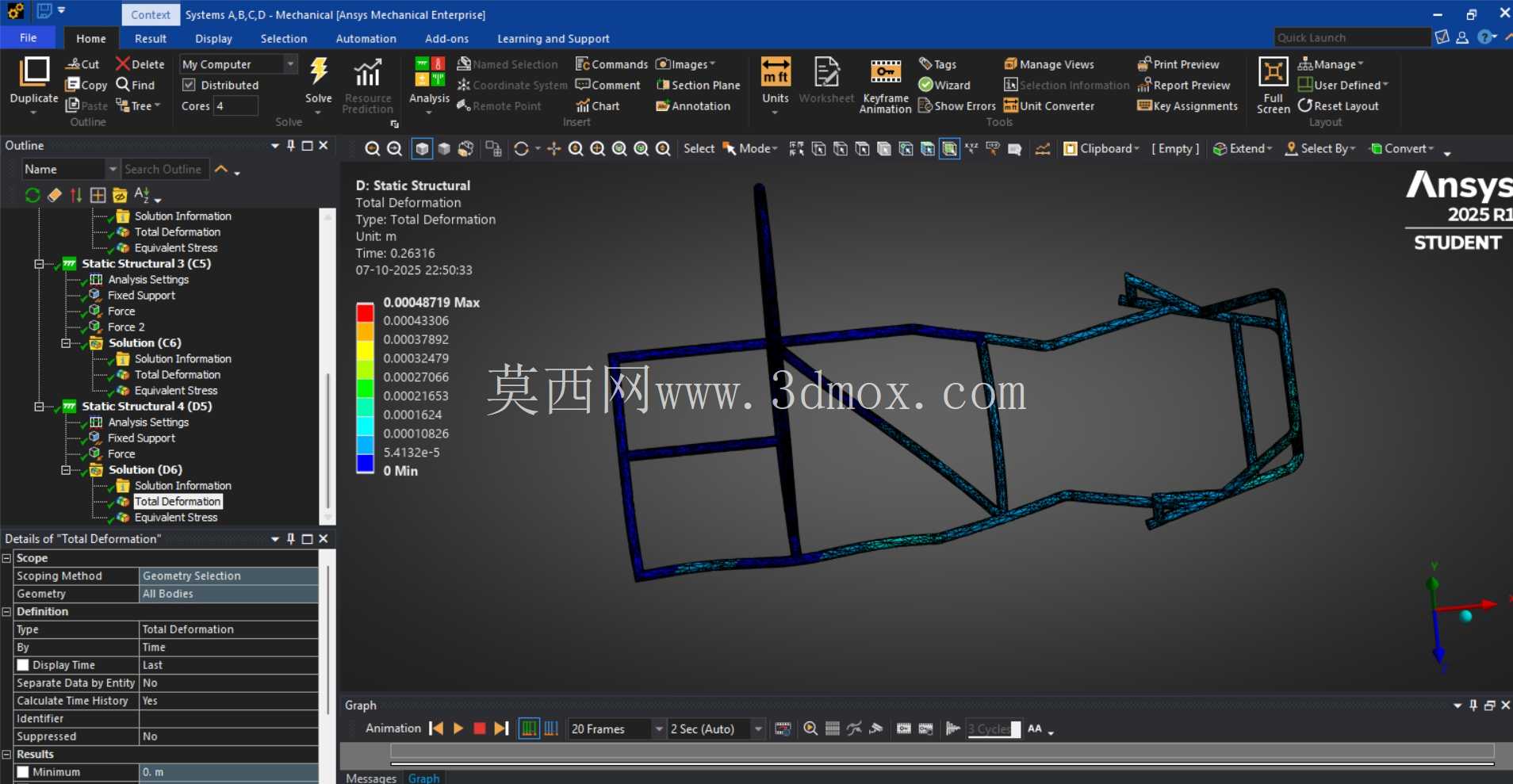Open Print Preview
Image resolution: width=1513 pixels, height=784 pixels.
[x=1178, y=64]
